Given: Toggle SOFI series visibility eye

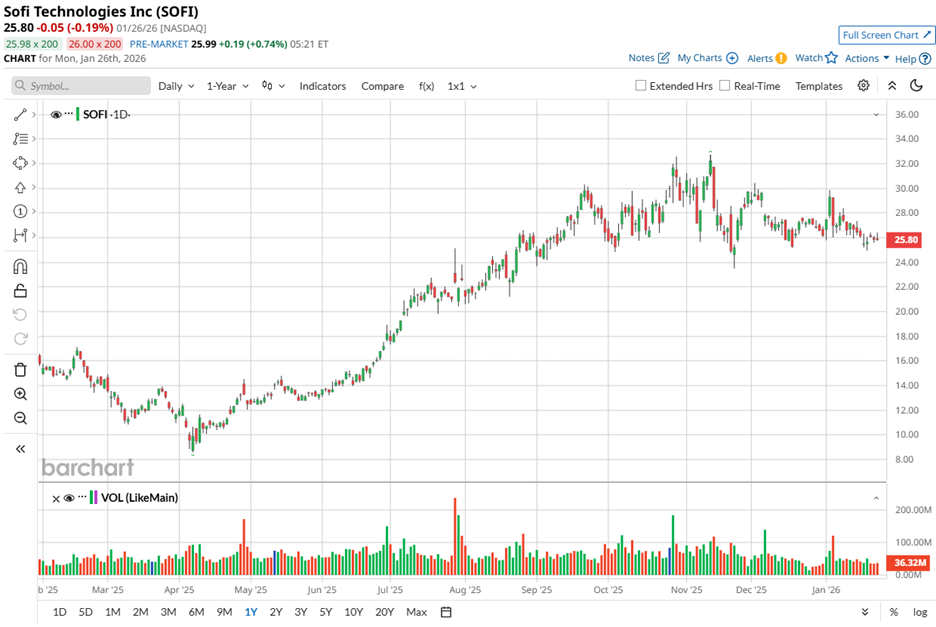Looking at the screenshot, I should pos(56,114).
